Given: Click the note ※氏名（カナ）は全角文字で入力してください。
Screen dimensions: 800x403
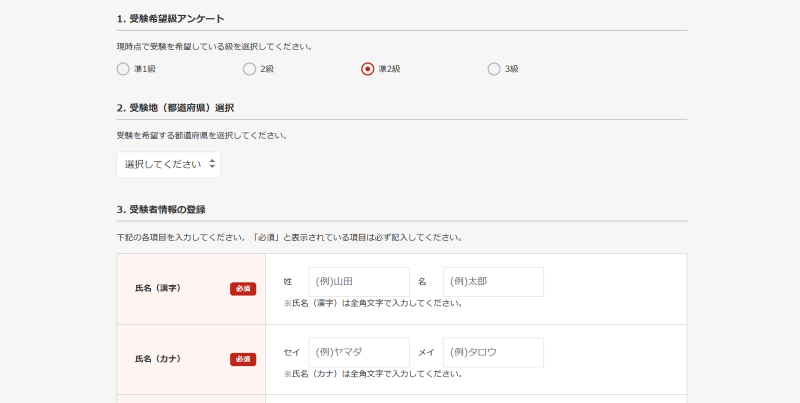Looking at the screenshot, I should 373,373.
